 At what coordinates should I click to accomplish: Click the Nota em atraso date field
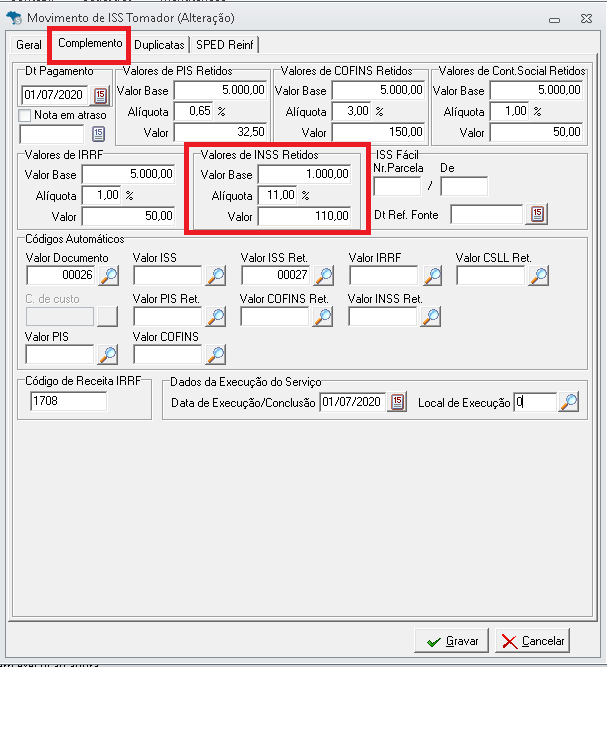[x=52, y=134]
